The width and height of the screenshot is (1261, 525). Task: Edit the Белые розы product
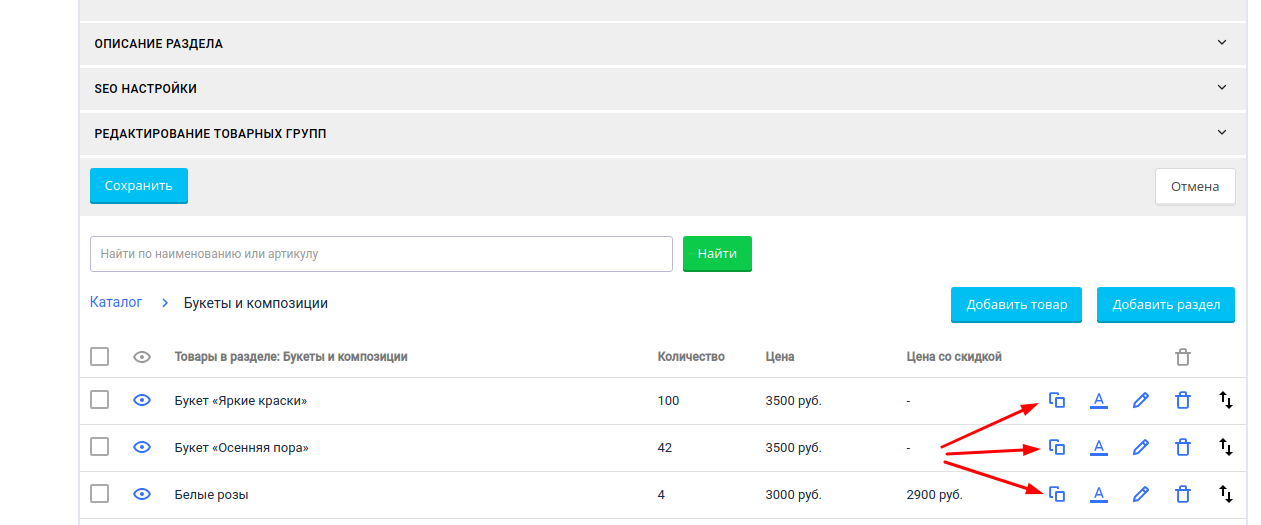[1140, 494]
